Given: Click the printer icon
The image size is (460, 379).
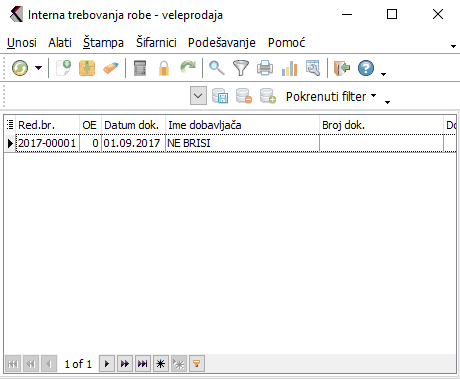Looking at the screenshot, I should click(x=265, y=68).
